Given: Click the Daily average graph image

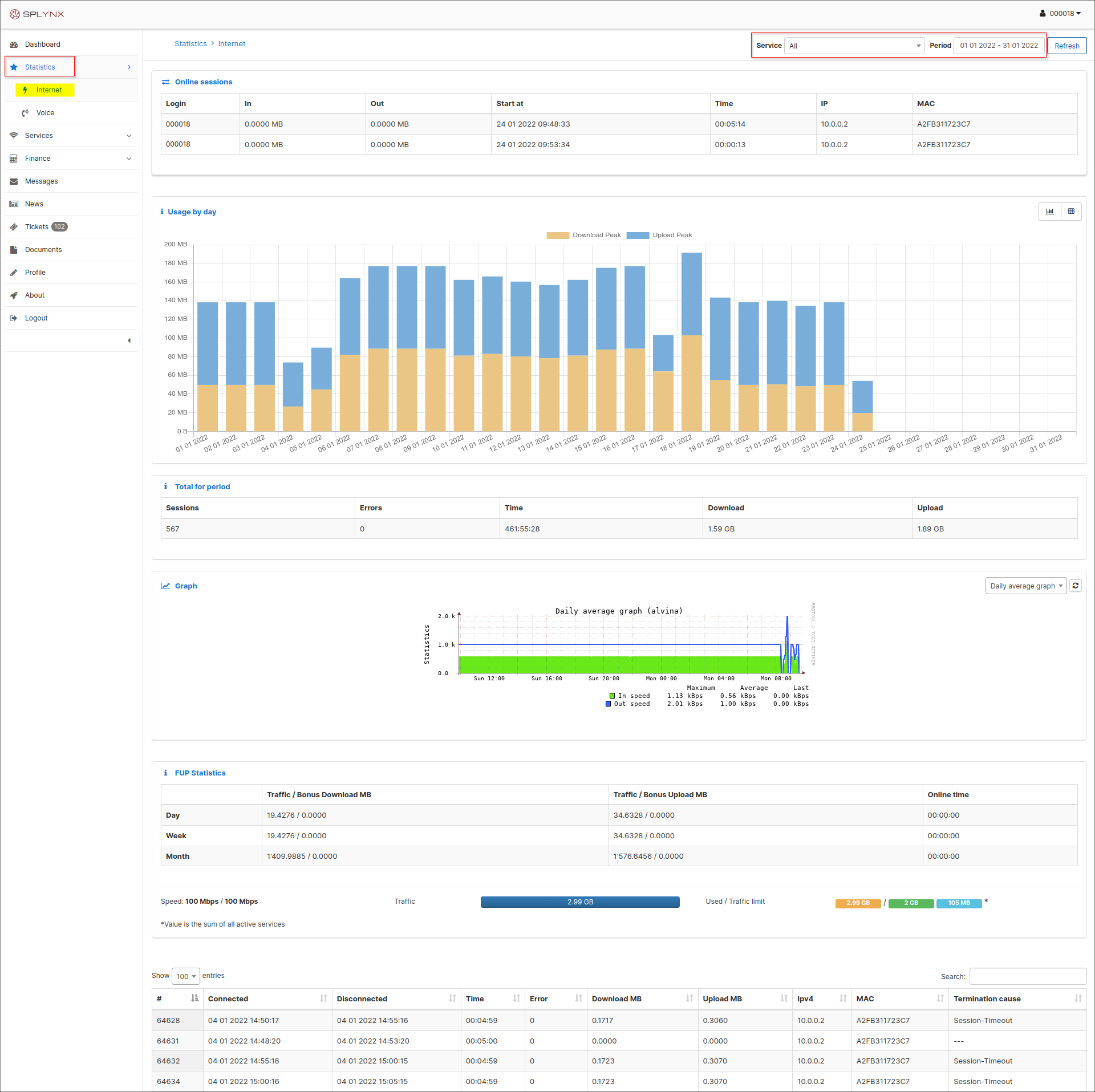Looking at the screenshot, I should point(619,655).
